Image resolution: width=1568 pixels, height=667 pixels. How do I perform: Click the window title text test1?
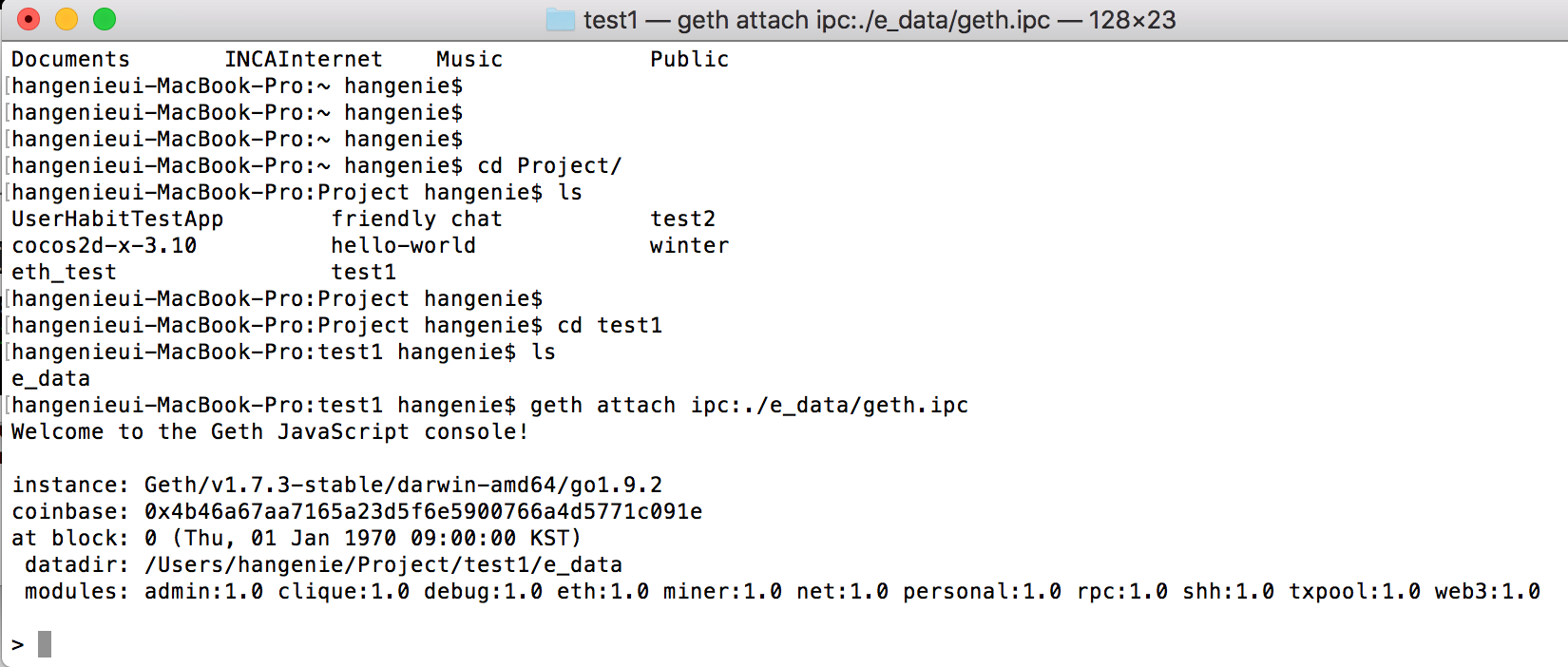610,20
